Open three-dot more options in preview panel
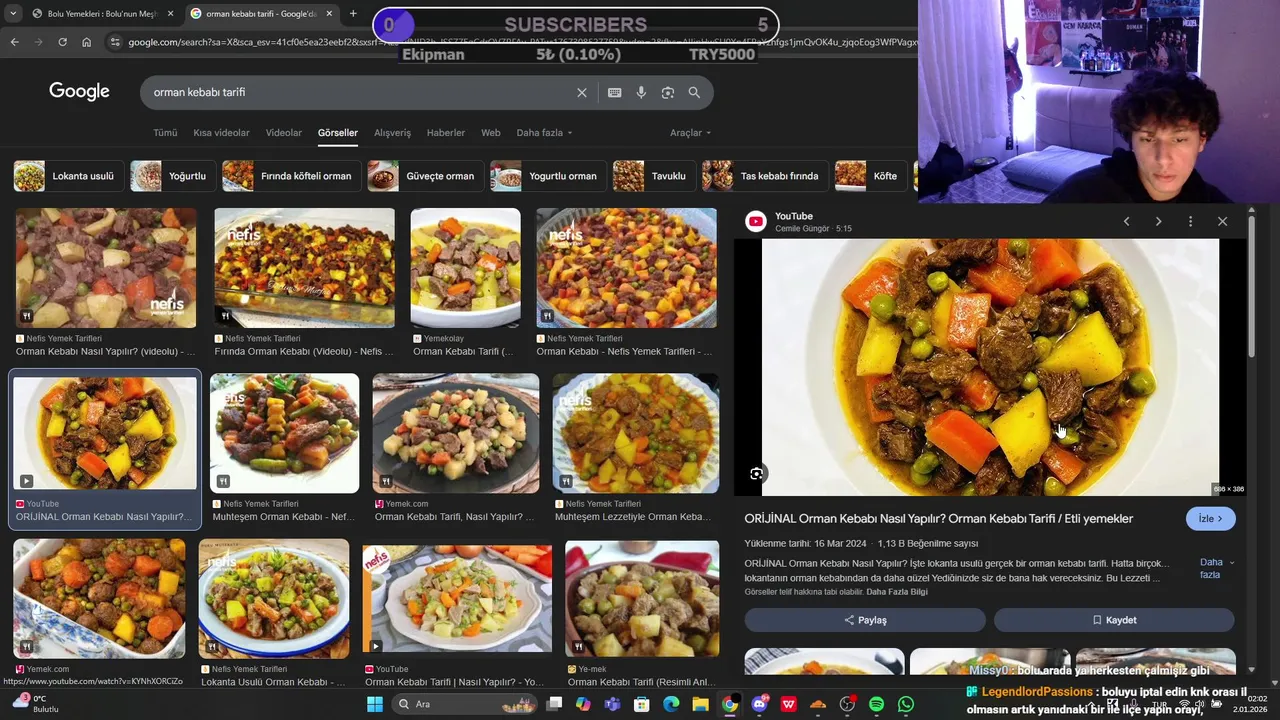Viewport: 1280px width, 720px height. coord(1190,221)
